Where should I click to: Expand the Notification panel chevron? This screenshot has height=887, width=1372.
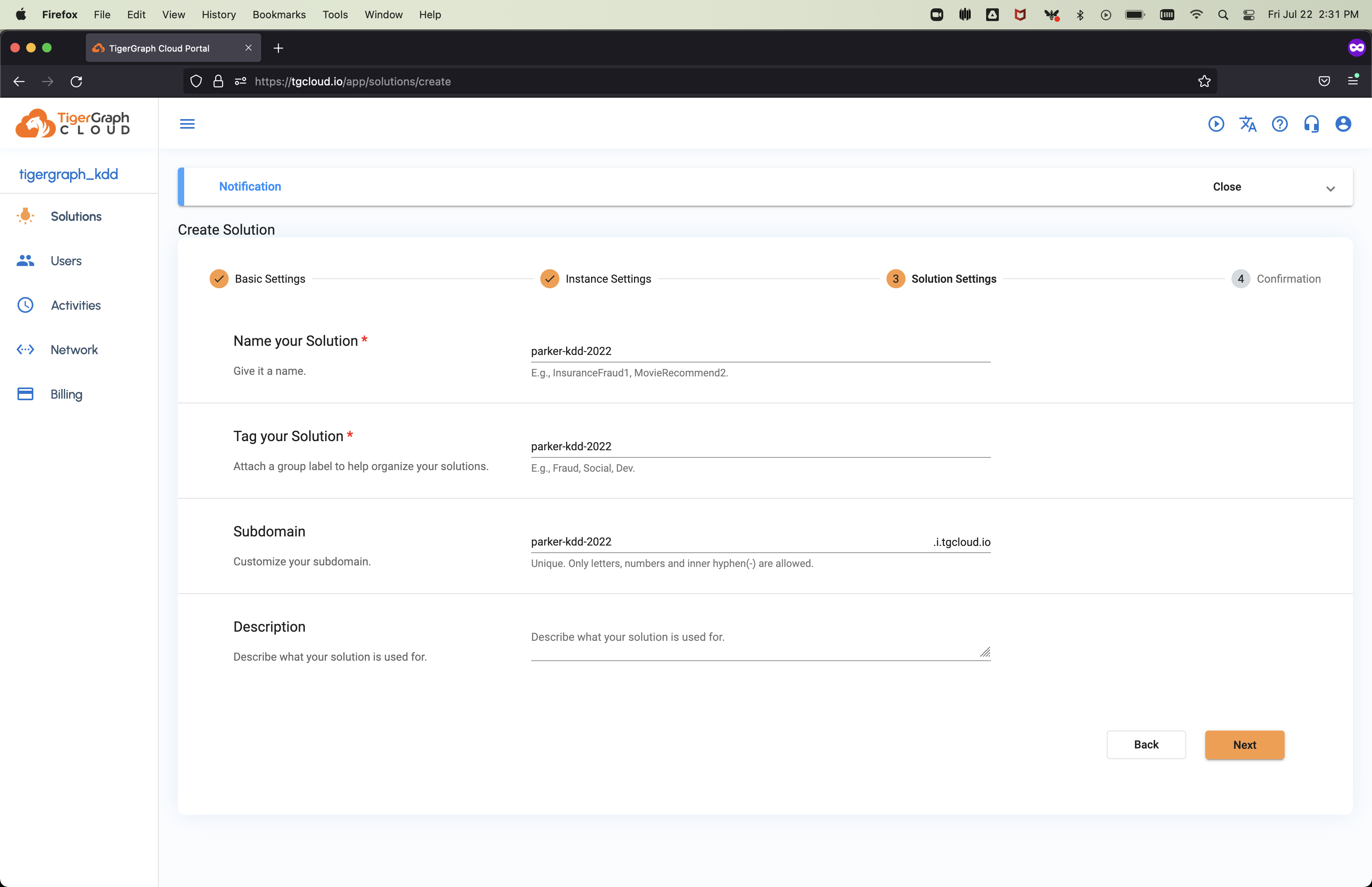(x=1330, y=188)
